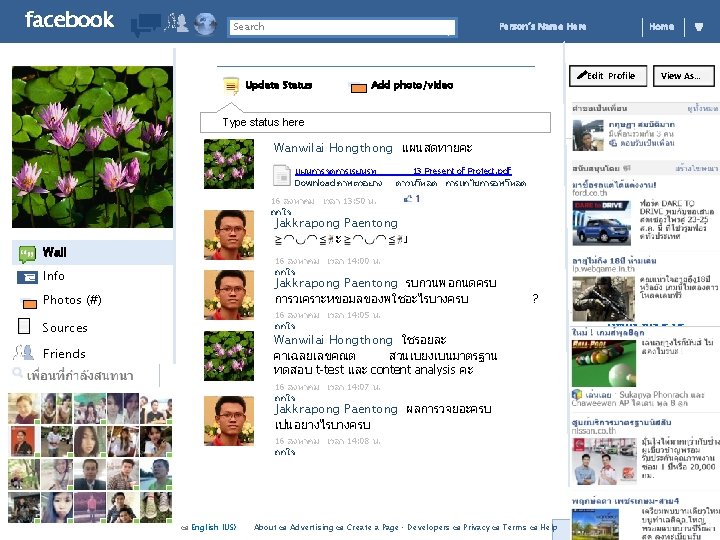Click the Wall speech bubble icon
The height and width of the screenshot is (540, 720).
27,253
